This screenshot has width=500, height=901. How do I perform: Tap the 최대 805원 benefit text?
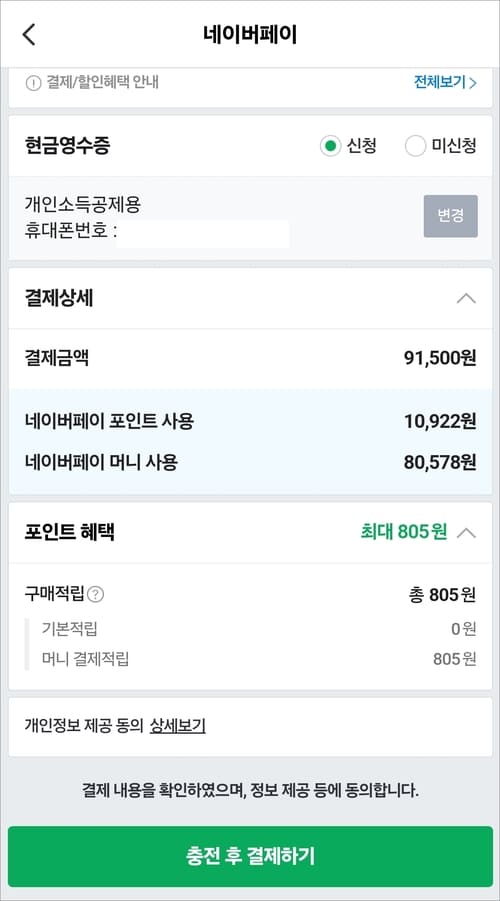[403, 533]
